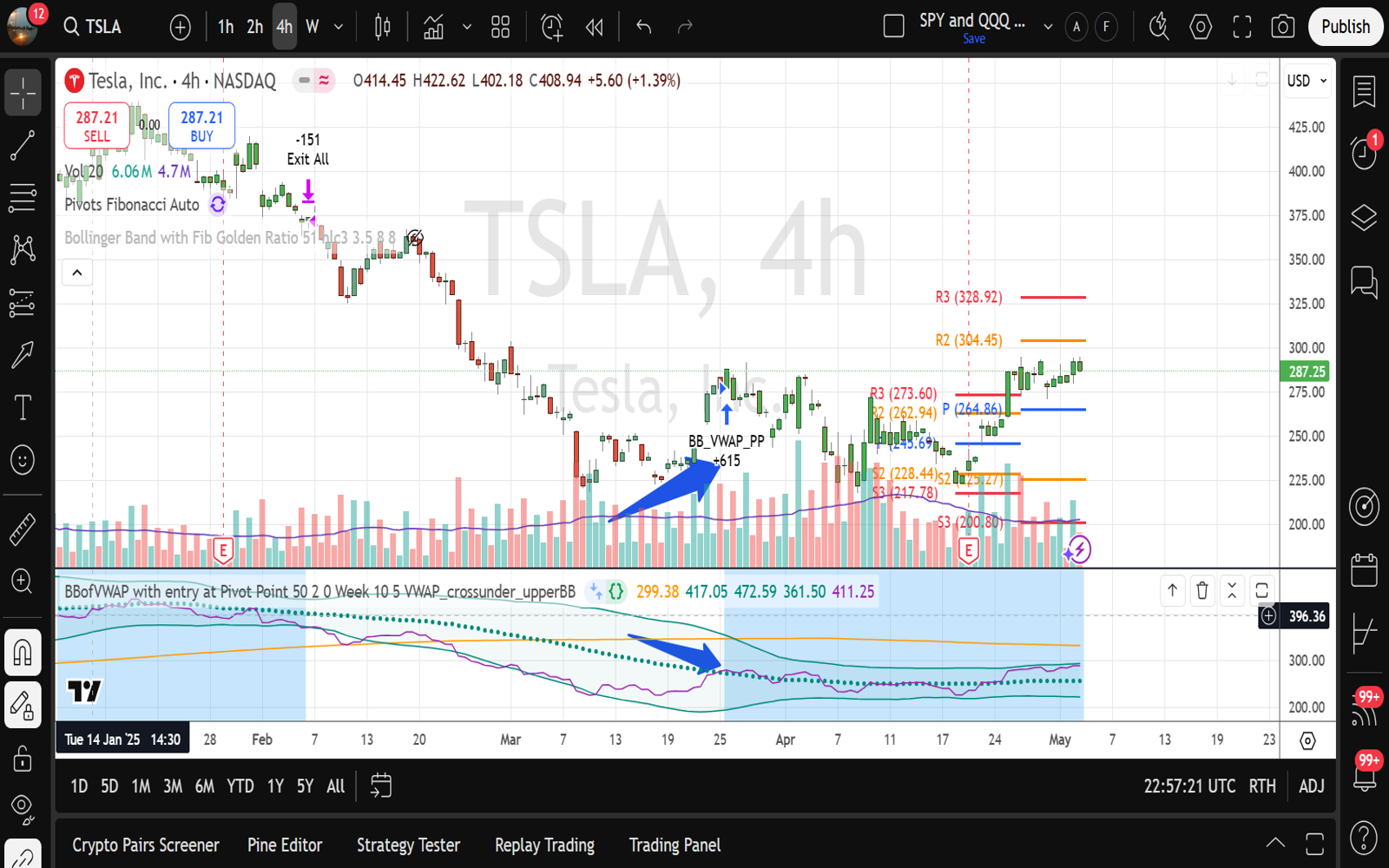1389x868 pixels.
Task: Toggle stay in drawing mode pencil-lock
Action: pos(23,705)
